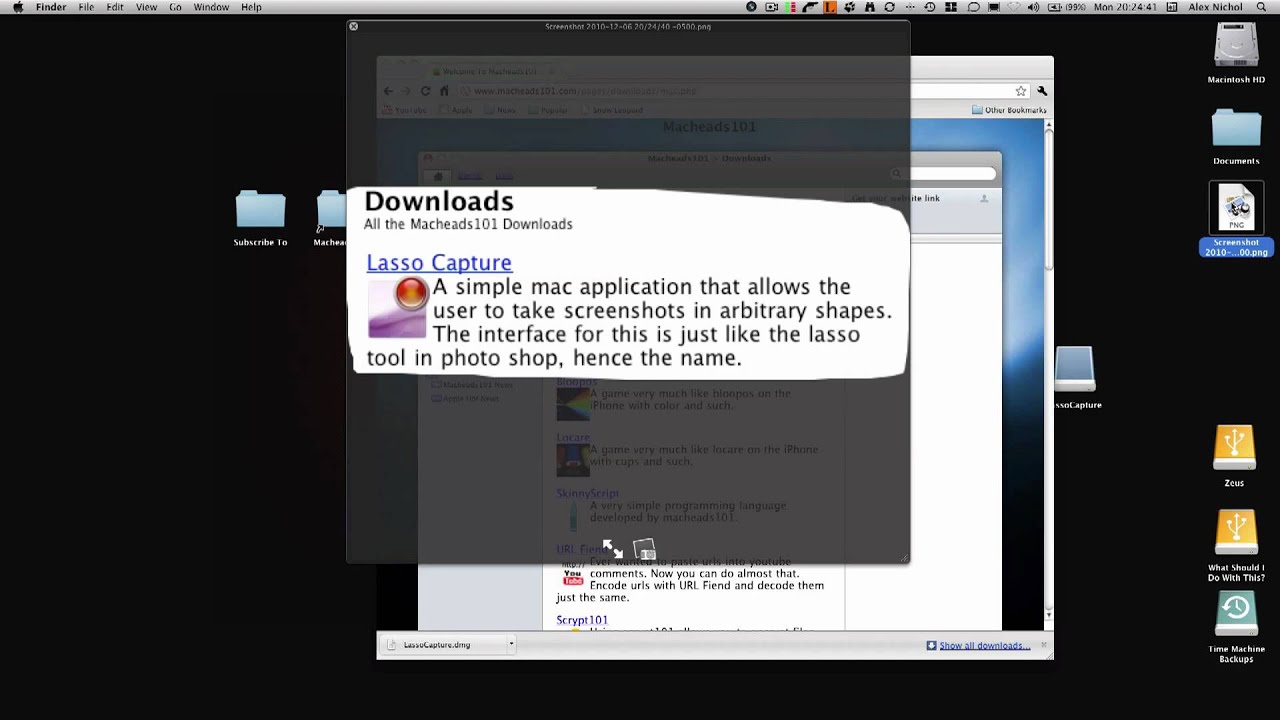Select the Subscribe To folder on desktop
Viewport: 1280px width, 720px height.
[260, 218]
